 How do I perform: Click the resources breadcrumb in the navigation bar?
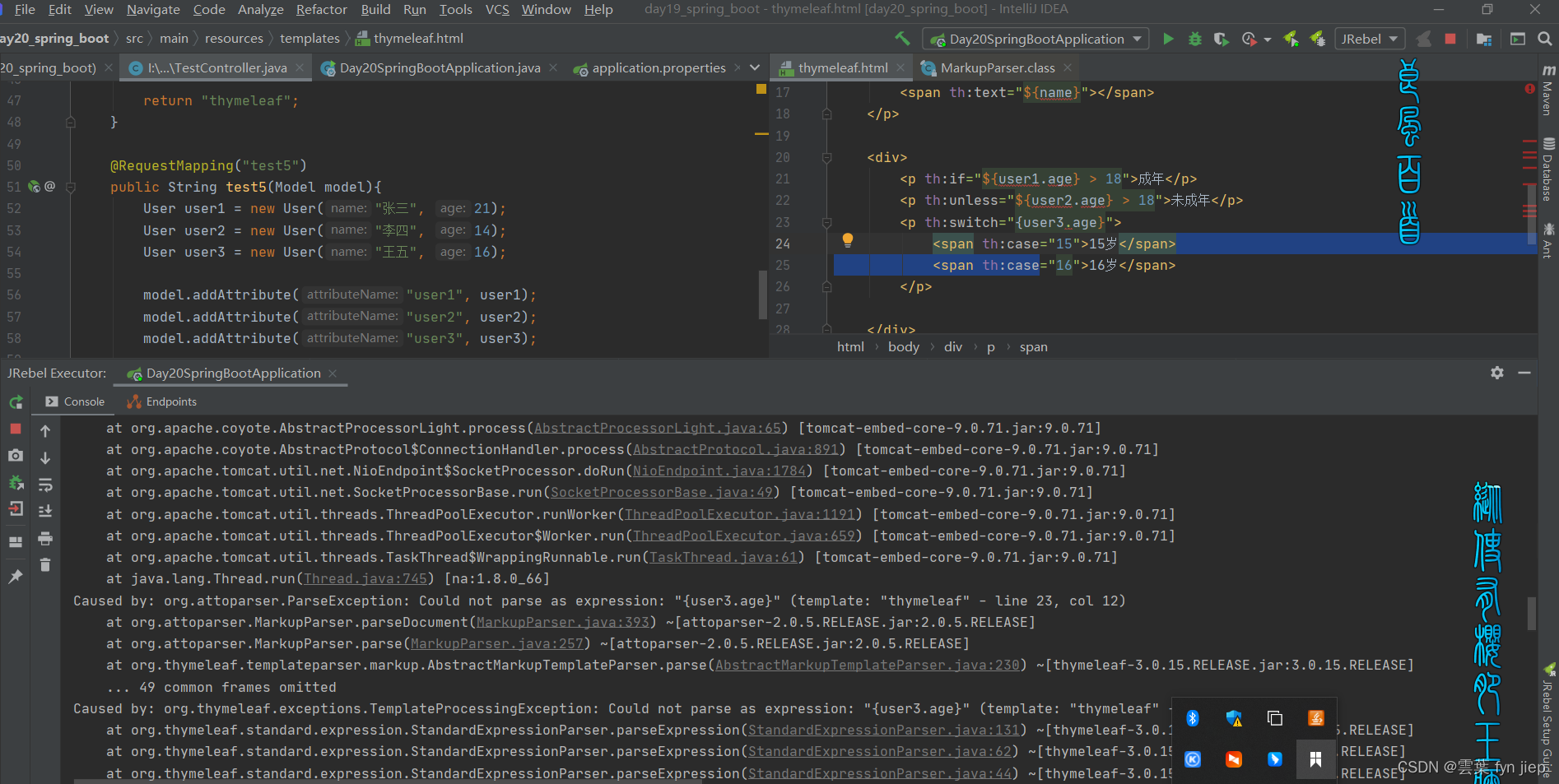234,39
